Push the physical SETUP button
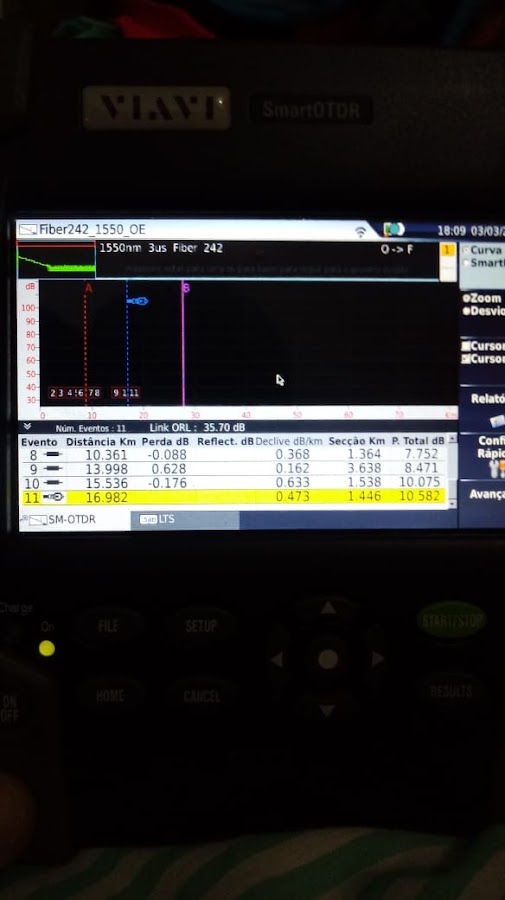Image resolution: width=505 pixels, height=900 pixels. [201, 626]
